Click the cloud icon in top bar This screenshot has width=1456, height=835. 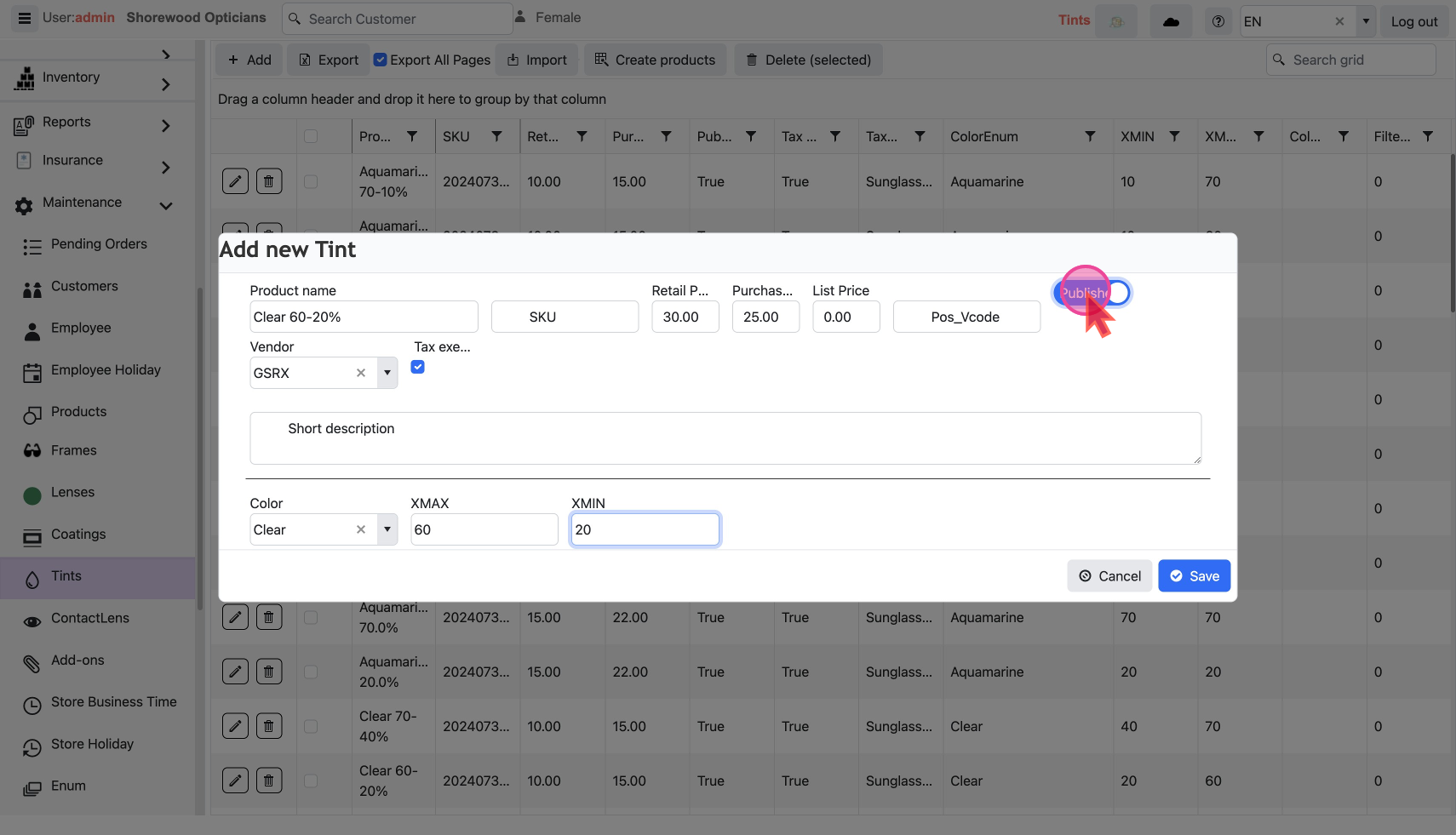click(x=1171, y=21)
